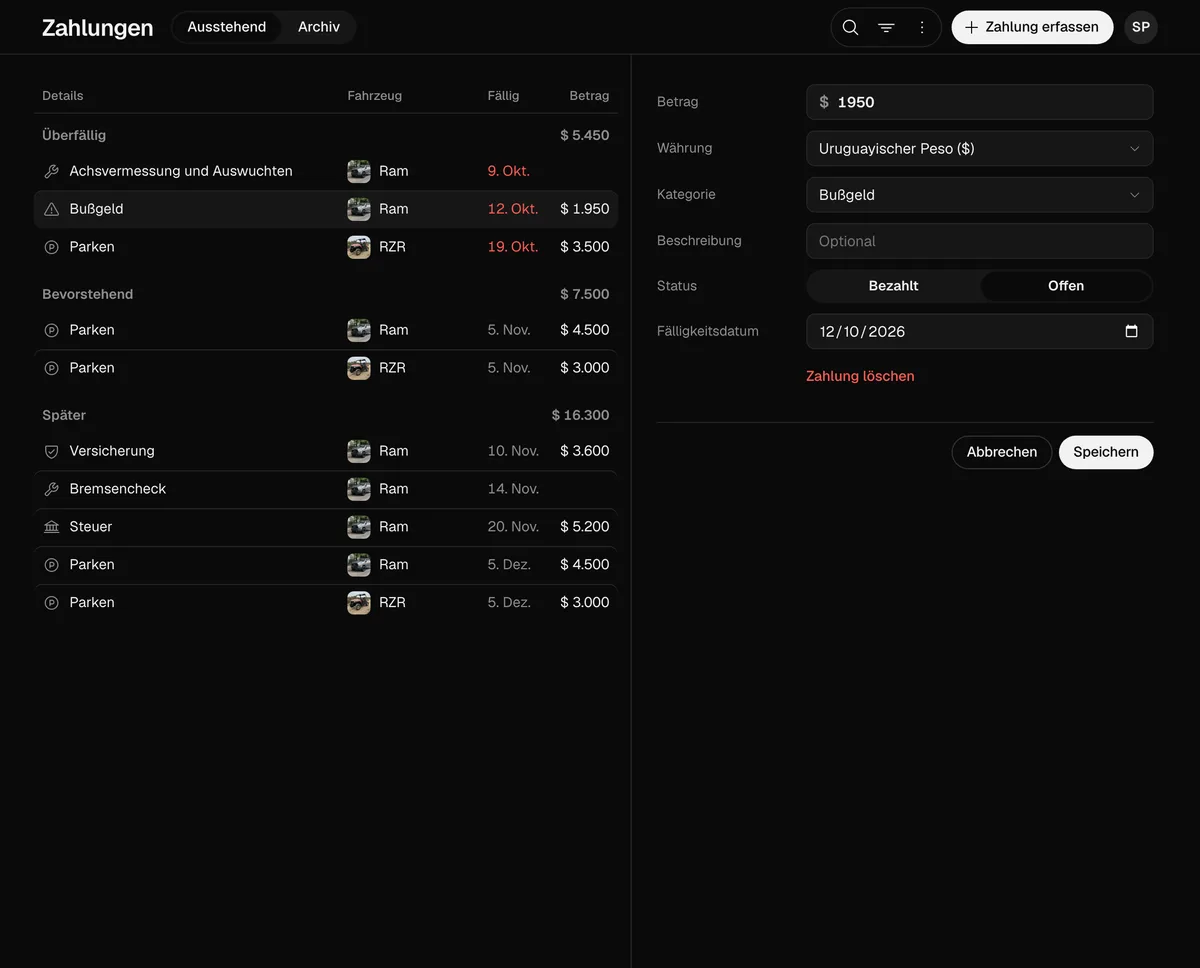The width and height of the screenshot is (1200, 968).
Task: Click the shield icon beside Versicherung
Action: tap(52, 452)
